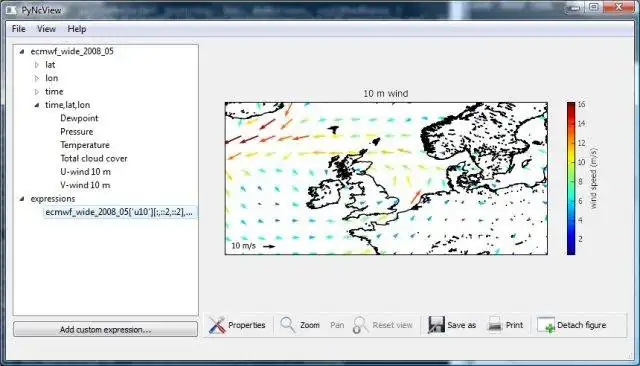Viewport: 640px width, 366px height.
Task: Click the Reset view toolbar label
Action: point(392,325)
